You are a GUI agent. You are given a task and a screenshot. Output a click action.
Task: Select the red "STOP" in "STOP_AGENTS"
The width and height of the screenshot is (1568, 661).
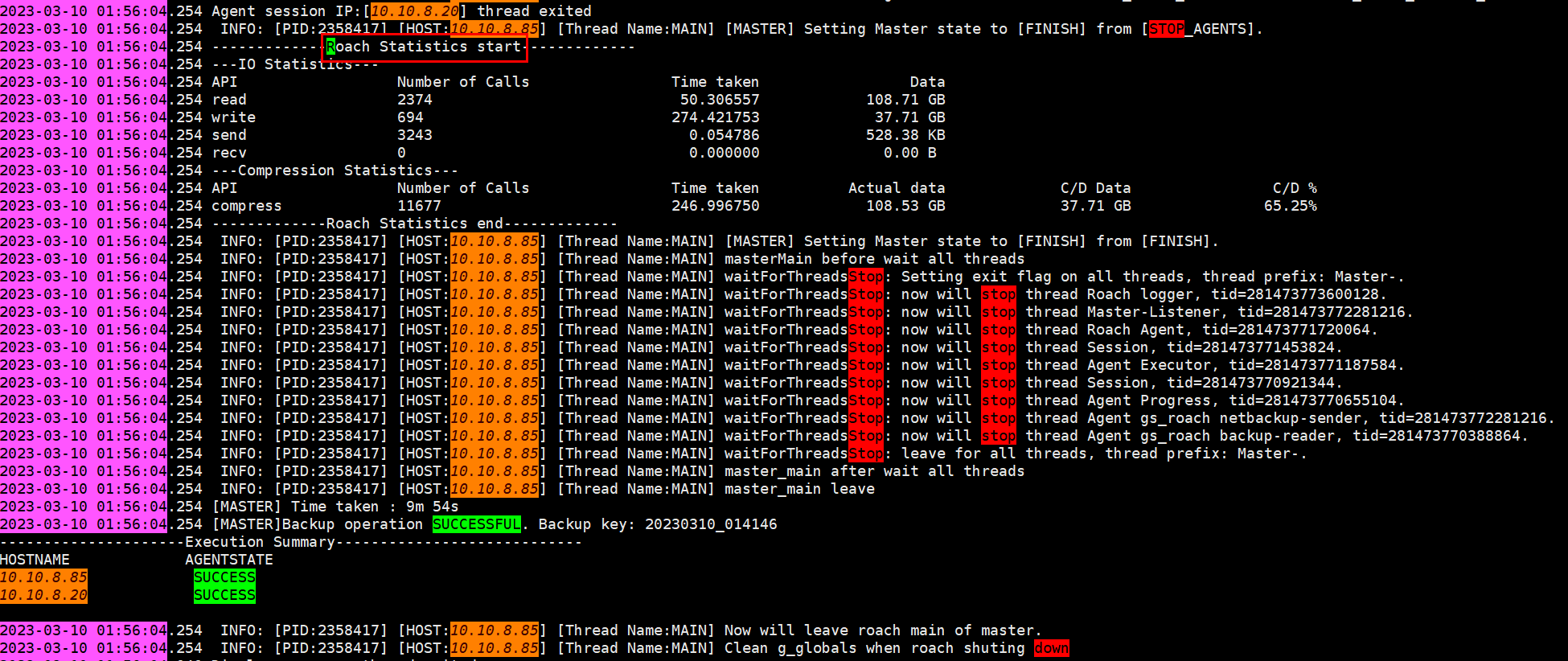[x=1167, y=29]
